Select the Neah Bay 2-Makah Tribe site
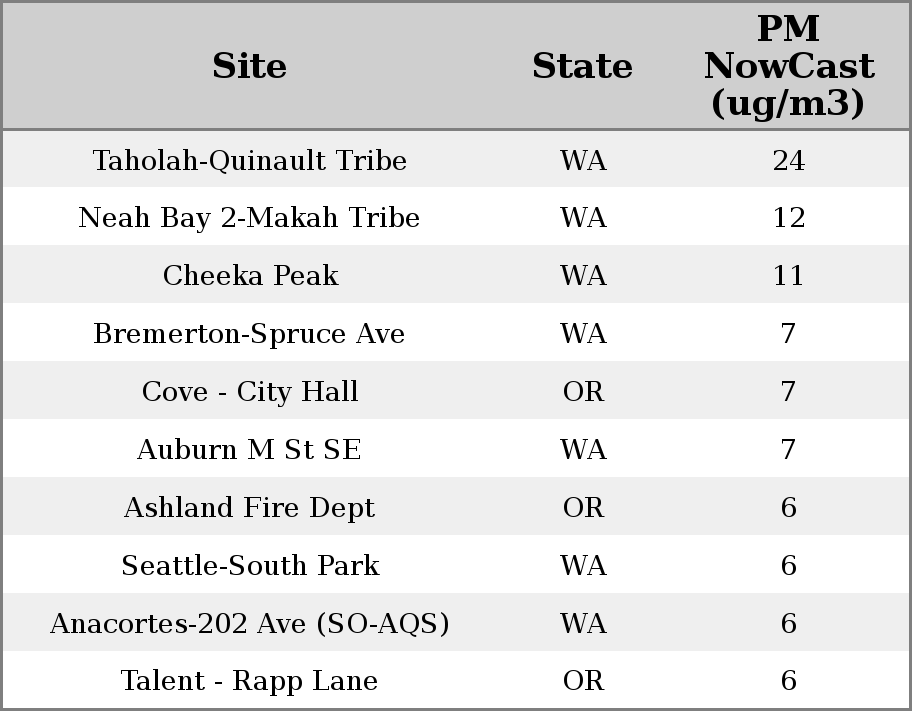The height and width of the screenshot is (711, 912). tap(249, 218)
